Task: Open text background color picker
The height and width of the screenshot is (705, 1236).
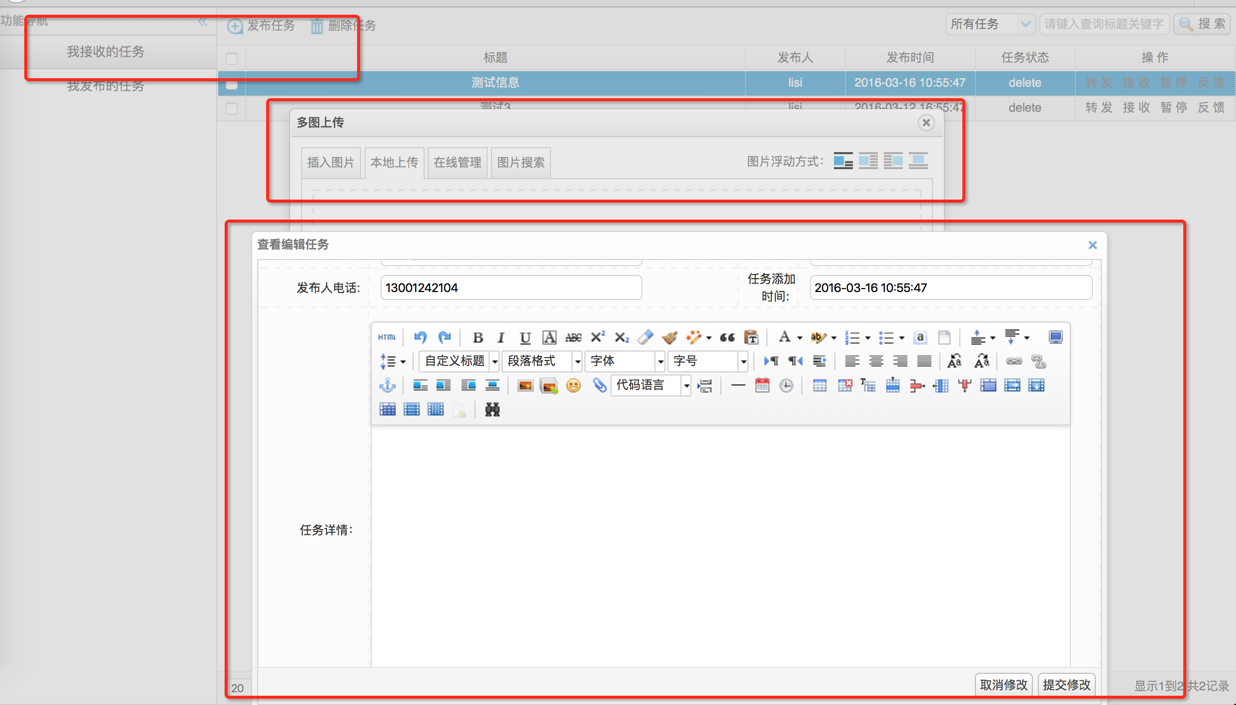Action: pyautogui.click(x=818, y=338)
